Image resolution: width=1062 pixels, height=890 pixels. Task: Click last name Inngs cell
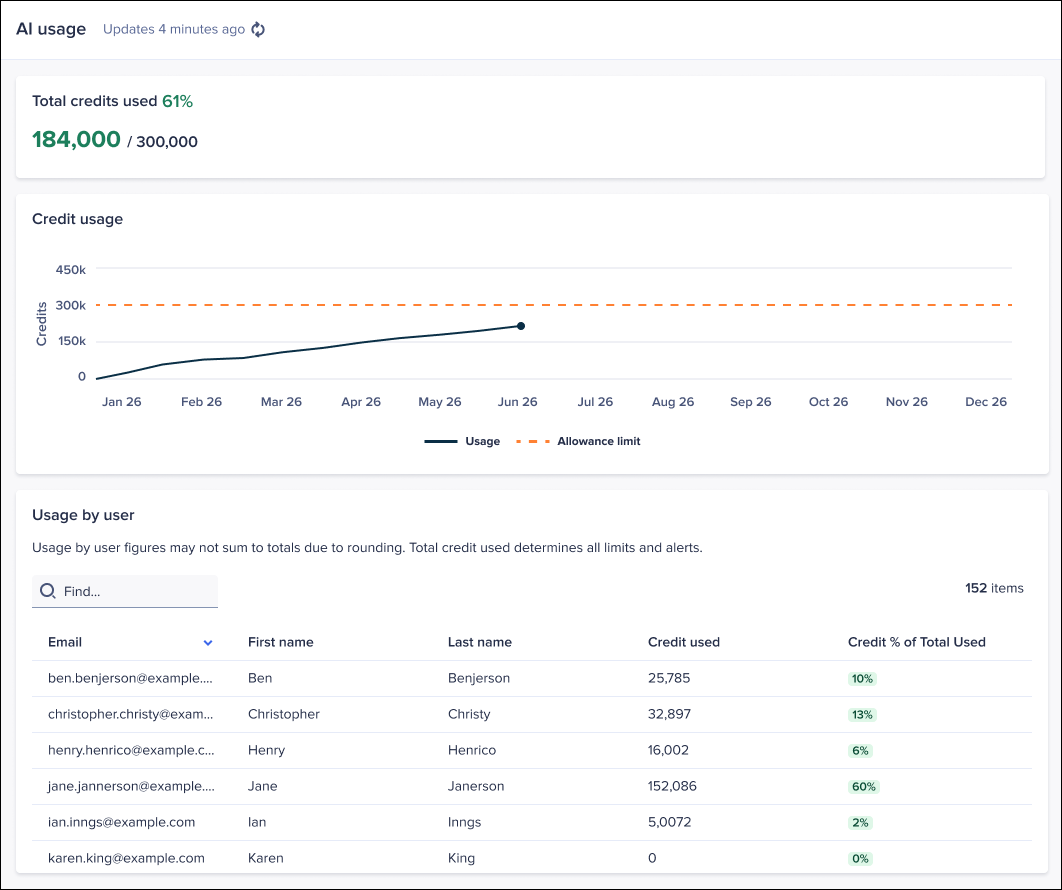pos(465,822)
